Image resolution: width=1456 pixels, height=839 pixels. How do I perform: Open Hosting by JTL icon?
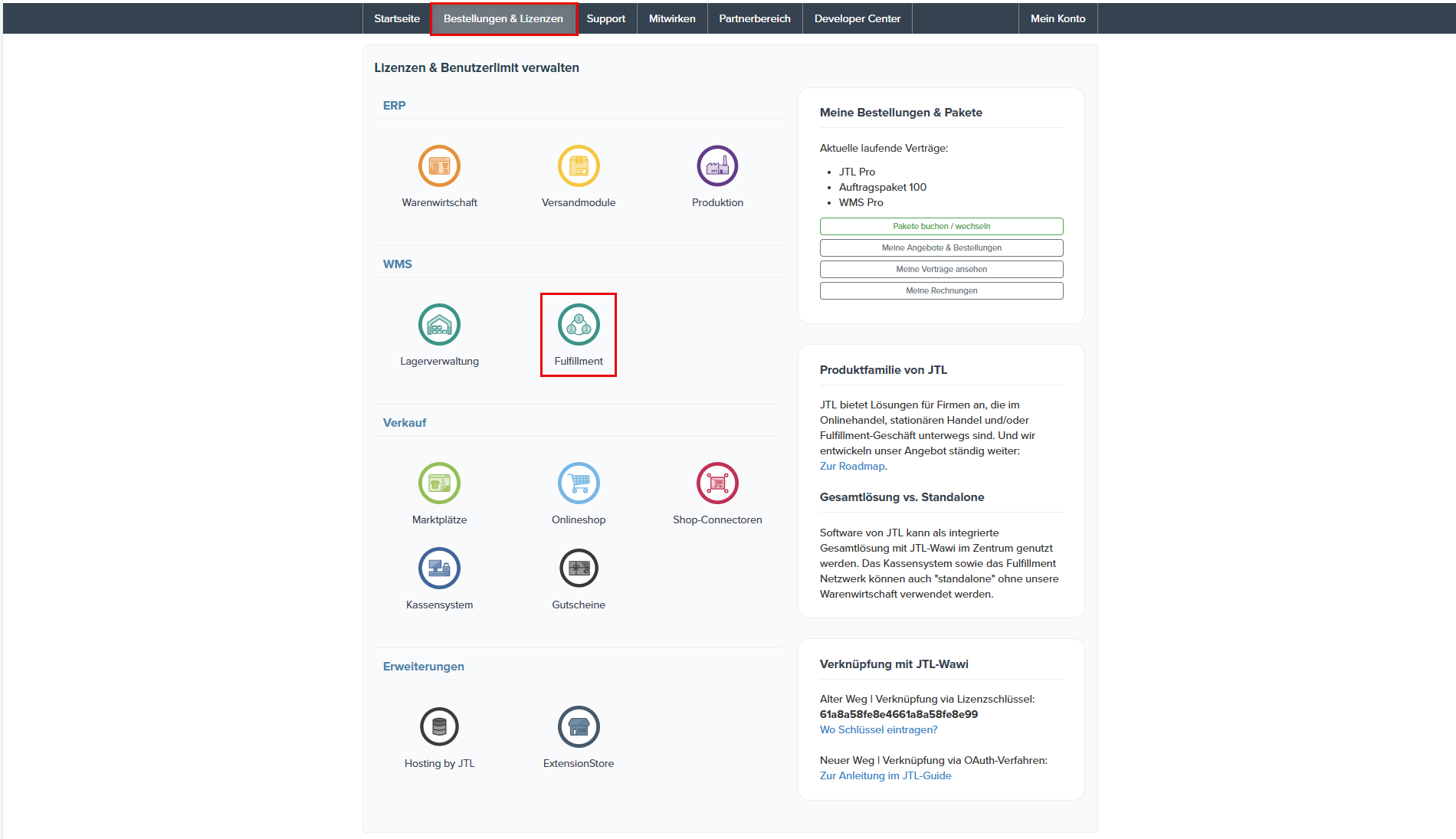pyautogui.click(x=439, y=727)
